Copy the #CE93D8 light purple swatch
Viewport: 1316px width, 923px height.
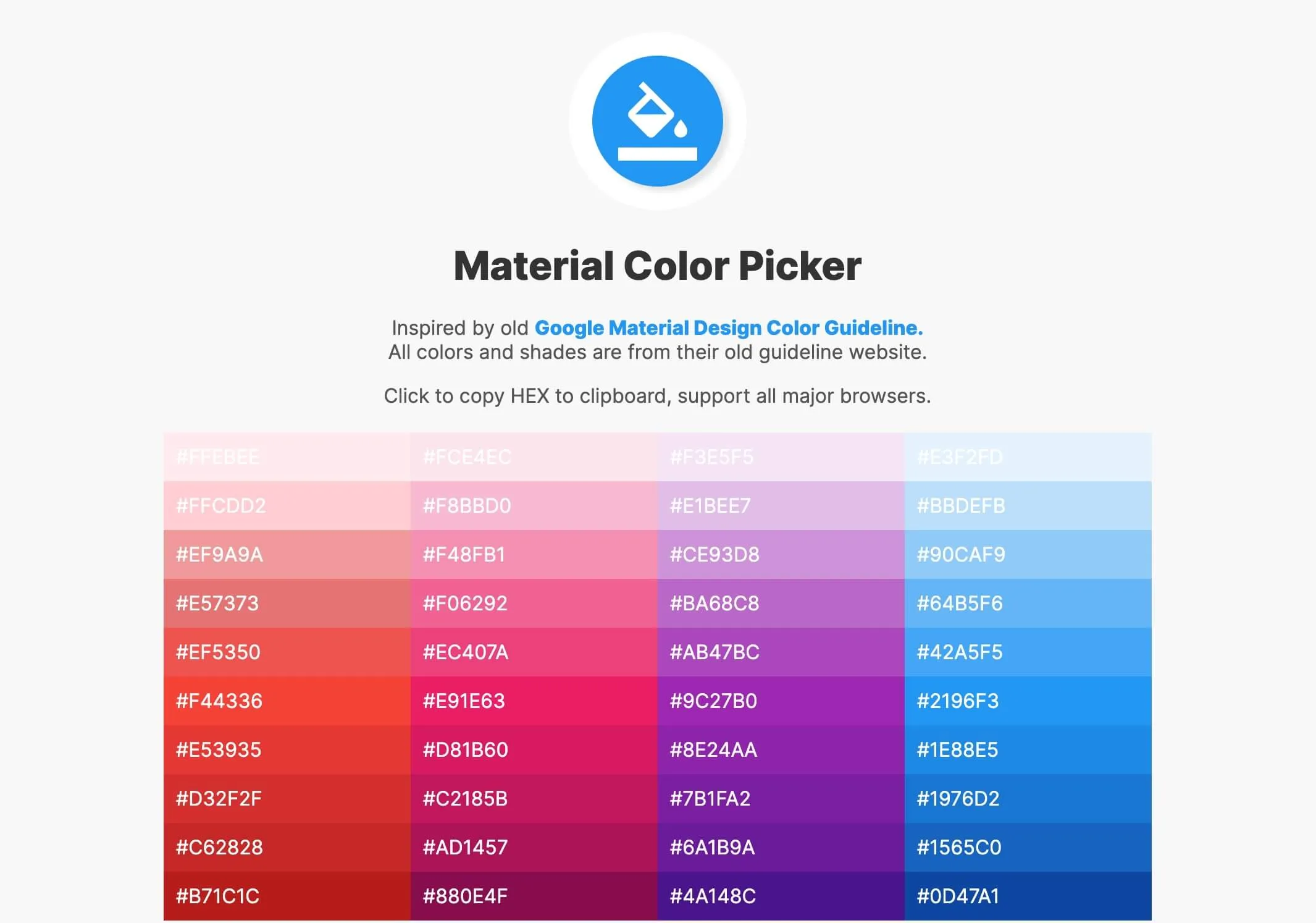(782, 555)
